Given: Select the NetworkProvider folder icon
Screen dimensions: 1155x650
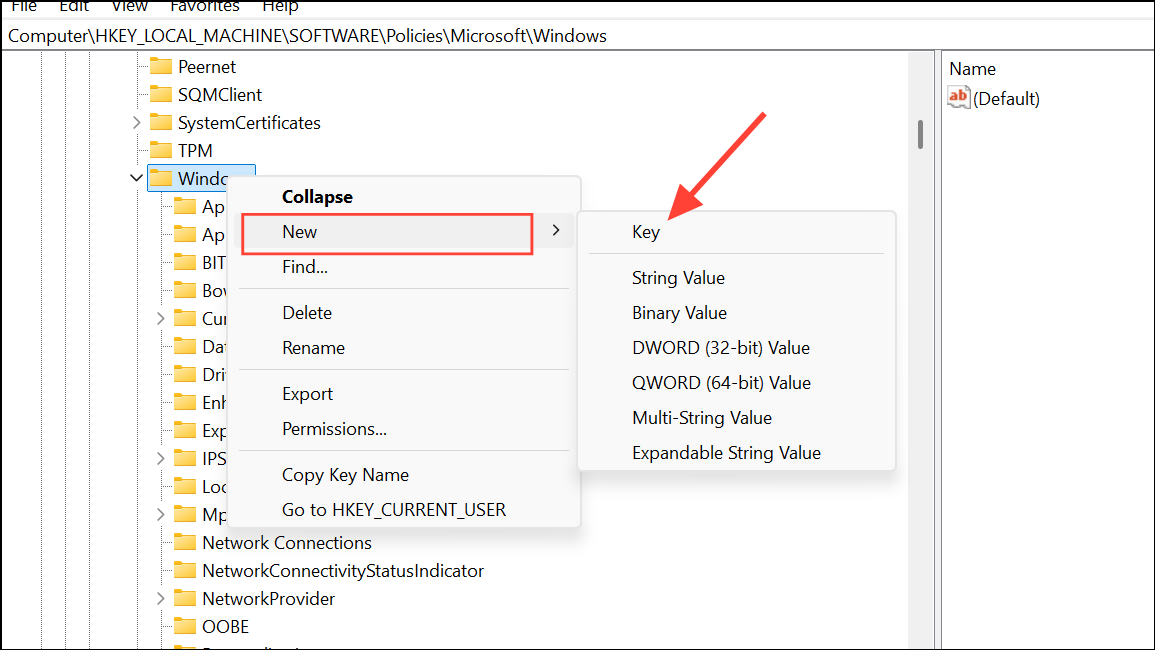Looking at the screenshot, I should pos(186,598).
